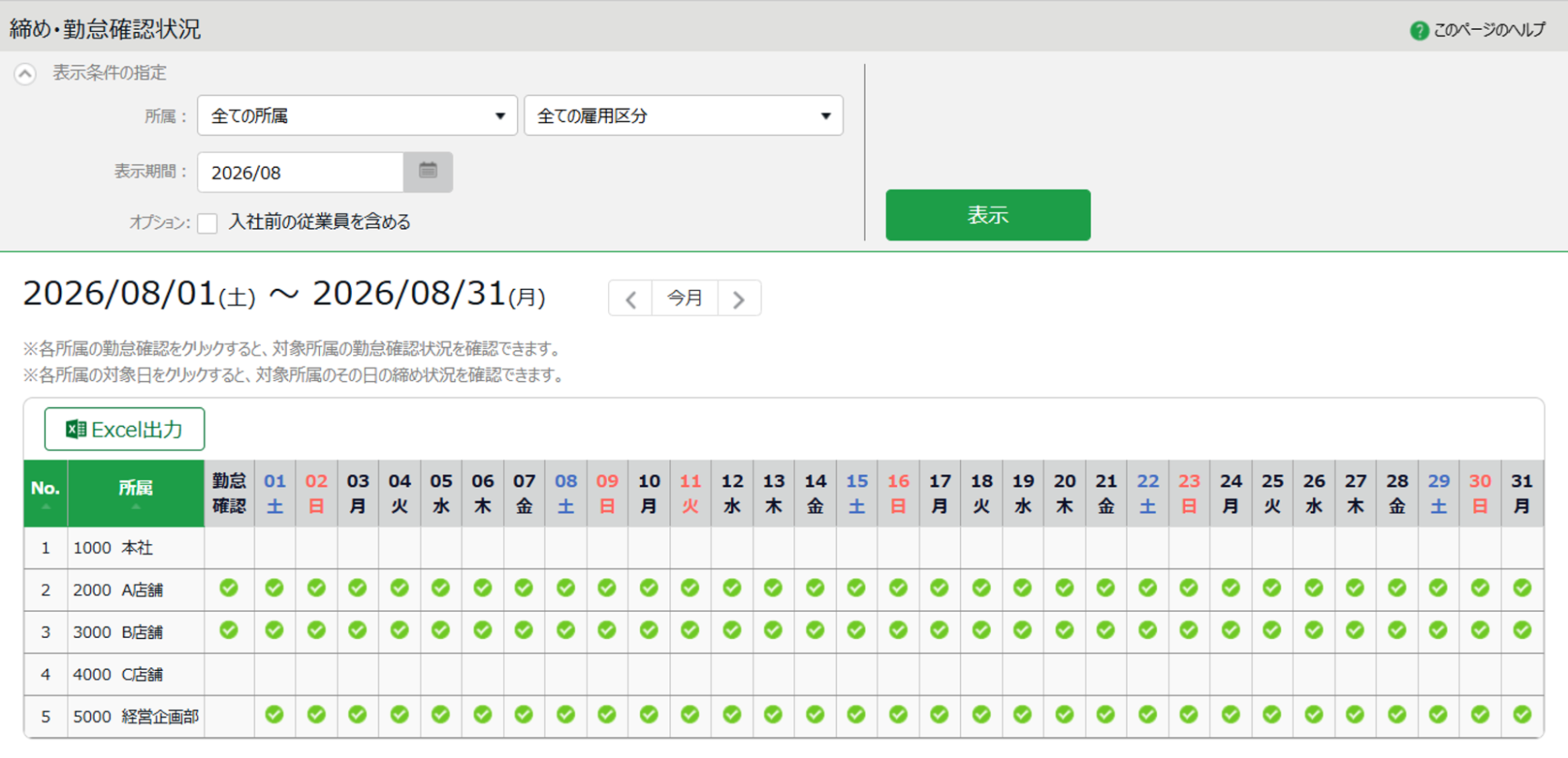The height and width of the screenshot is (758, 1568).
Task: Click the green 表示 button
Action: [988, 215]
